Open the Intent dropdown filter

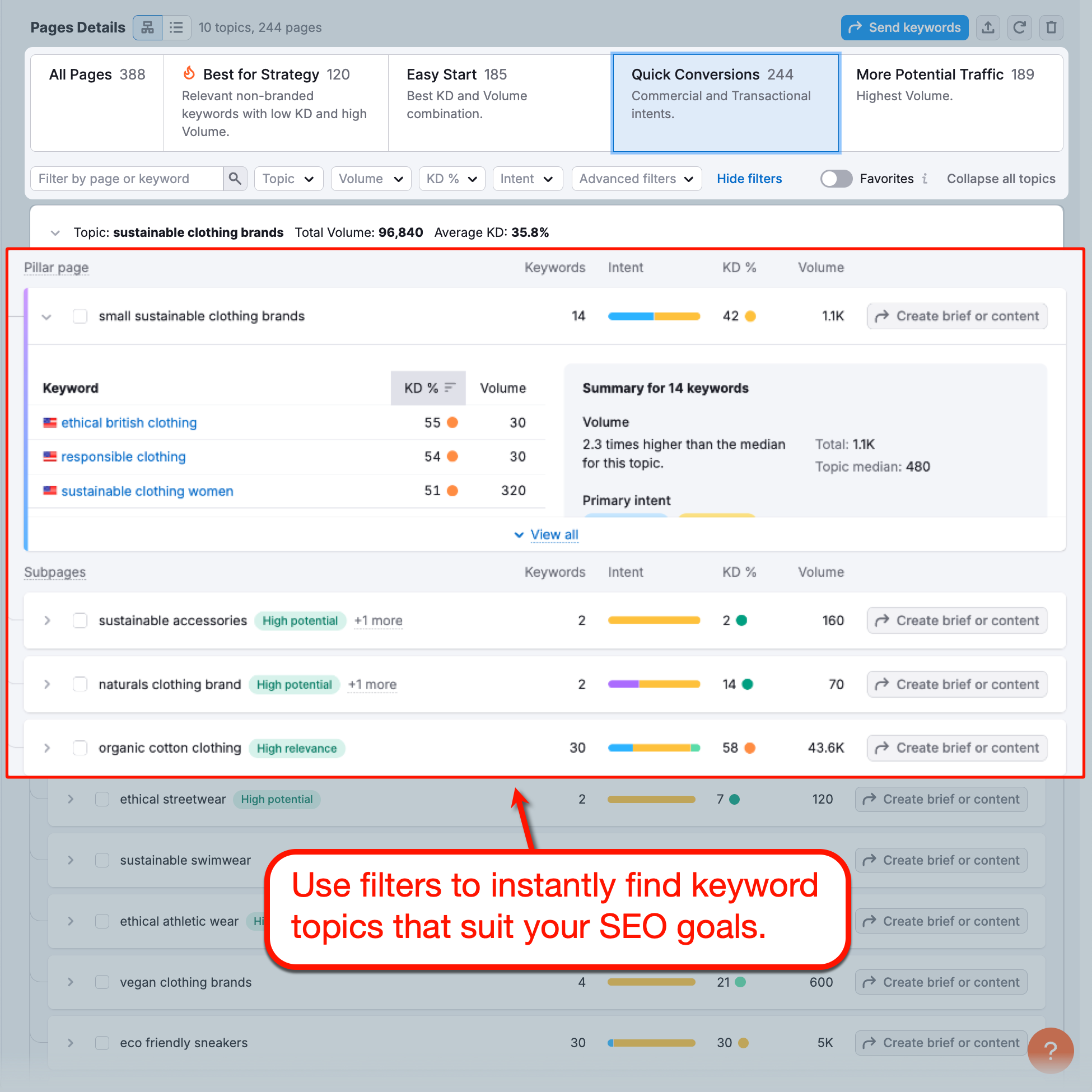coord(527,178)
